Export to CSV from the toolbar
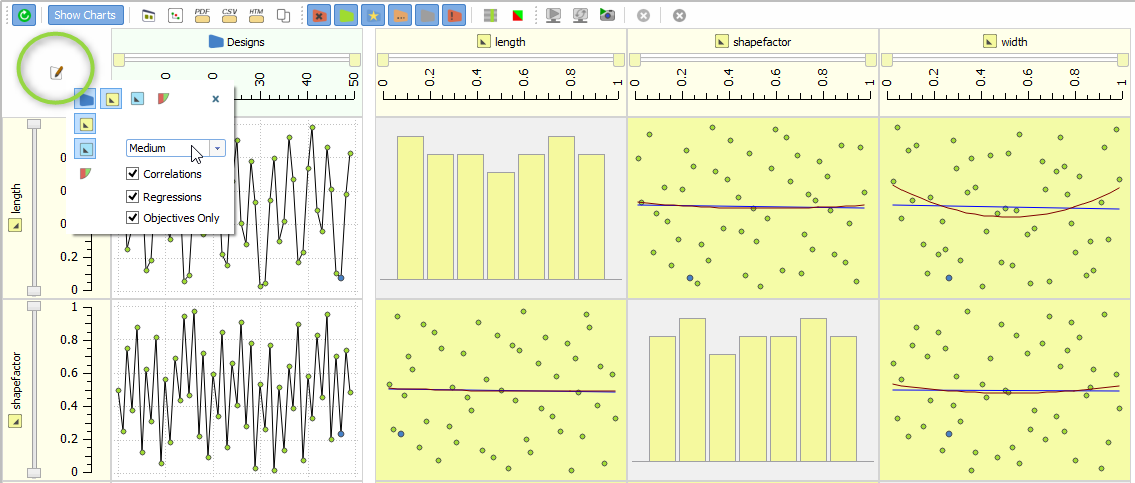The height and width of the screenshot is (483, 1135). pyautogui.click(x=229, y=14)
